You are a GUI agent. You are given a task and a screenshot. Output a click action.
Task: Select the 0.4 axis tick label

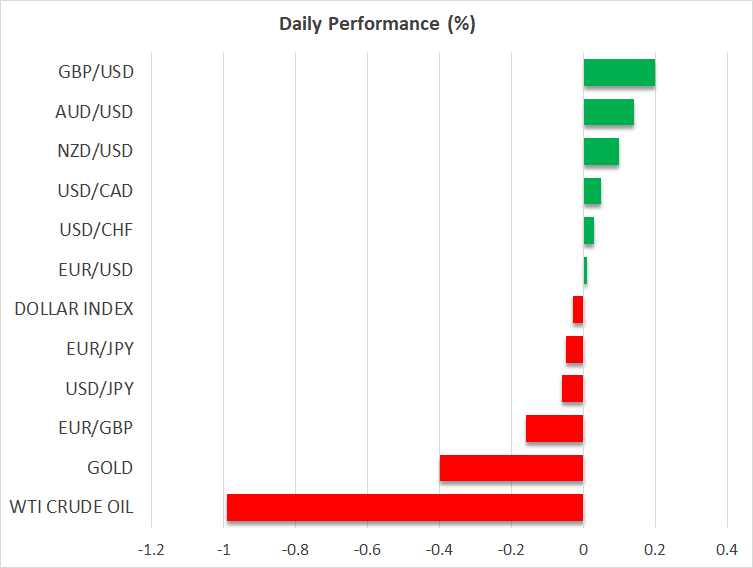point(727,551)
